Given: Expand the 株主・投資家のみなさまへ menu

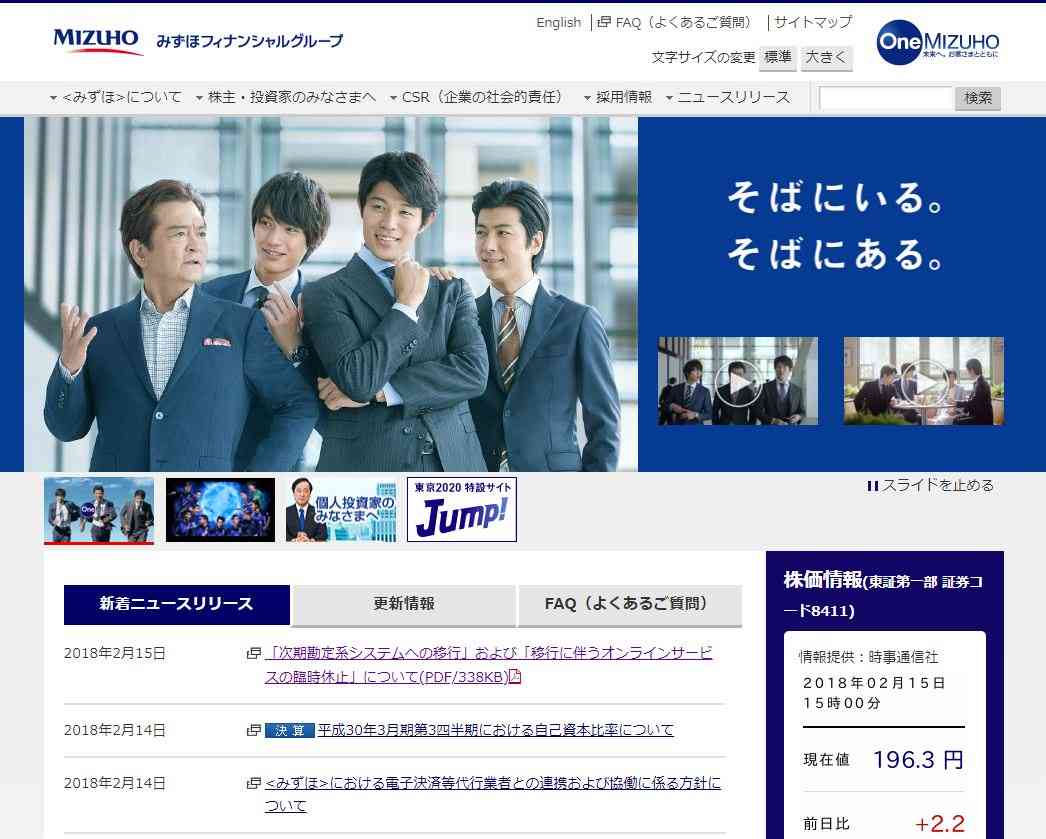Looking at the screenshot, I should (286, 97).
